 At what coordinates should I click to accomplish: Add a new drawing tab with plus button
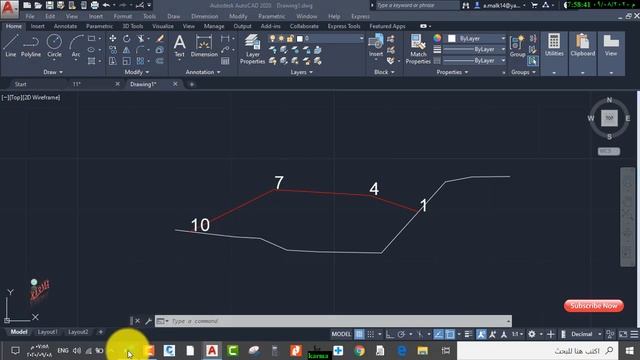[x=191, y=84]
